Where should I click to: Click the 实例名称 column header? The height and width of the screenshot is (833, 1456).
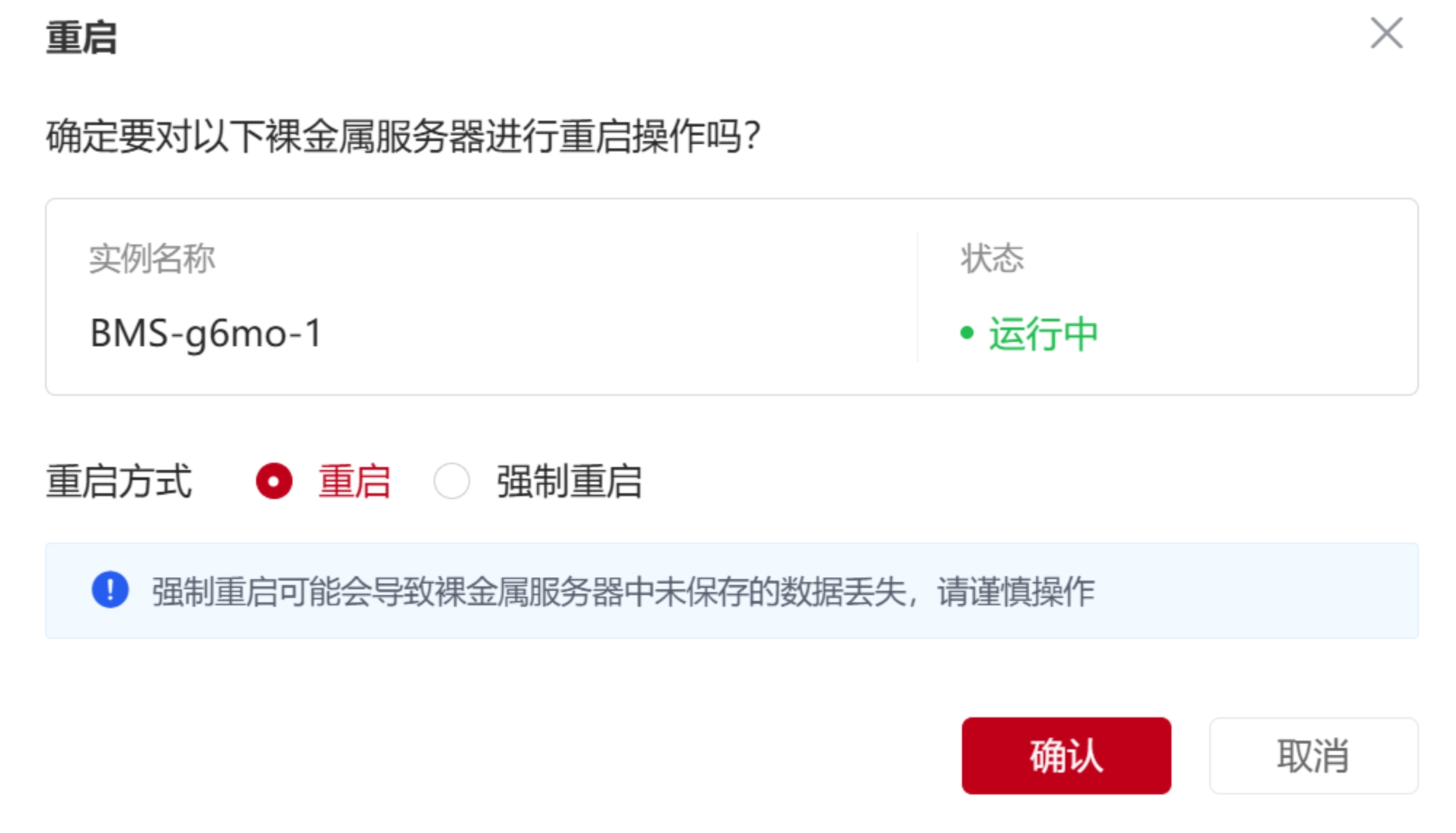pyautogui.click(x=152, y=258)
